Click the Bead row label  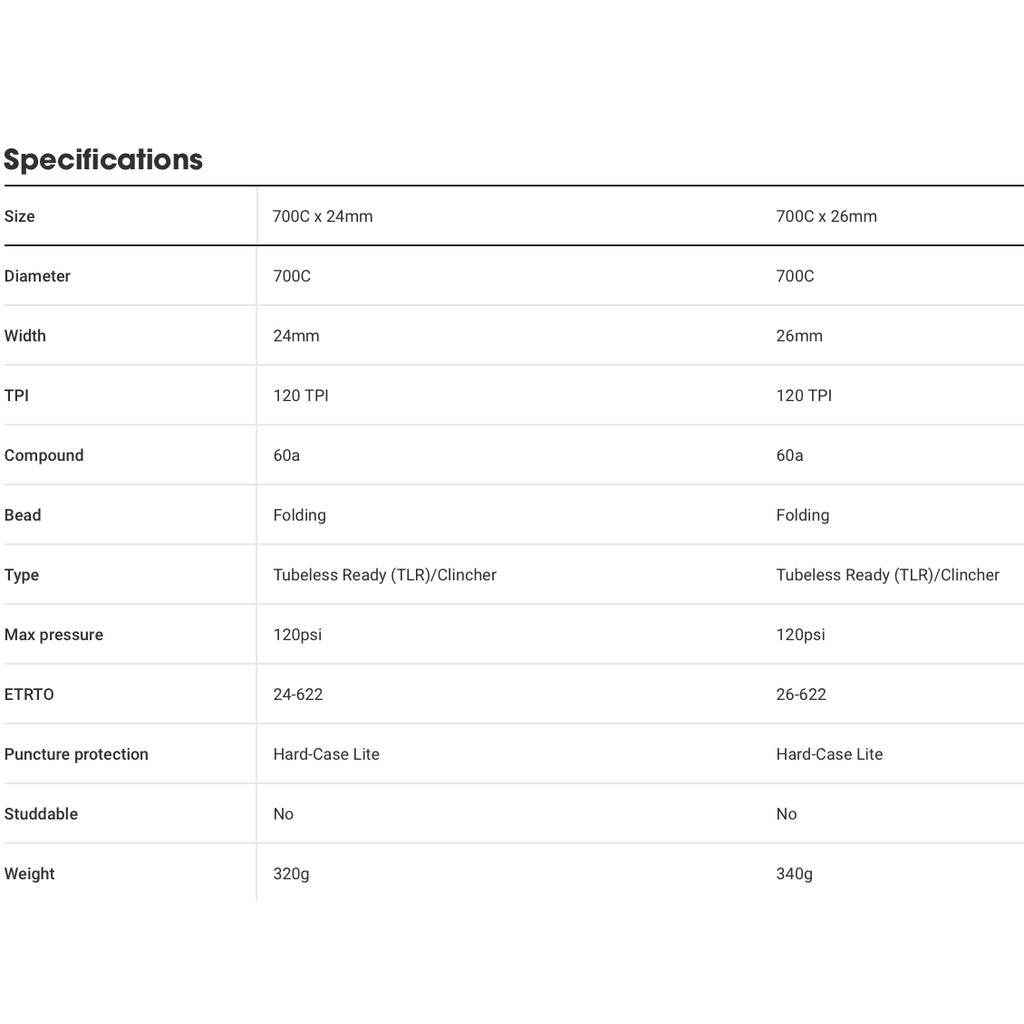coord(23,515)
